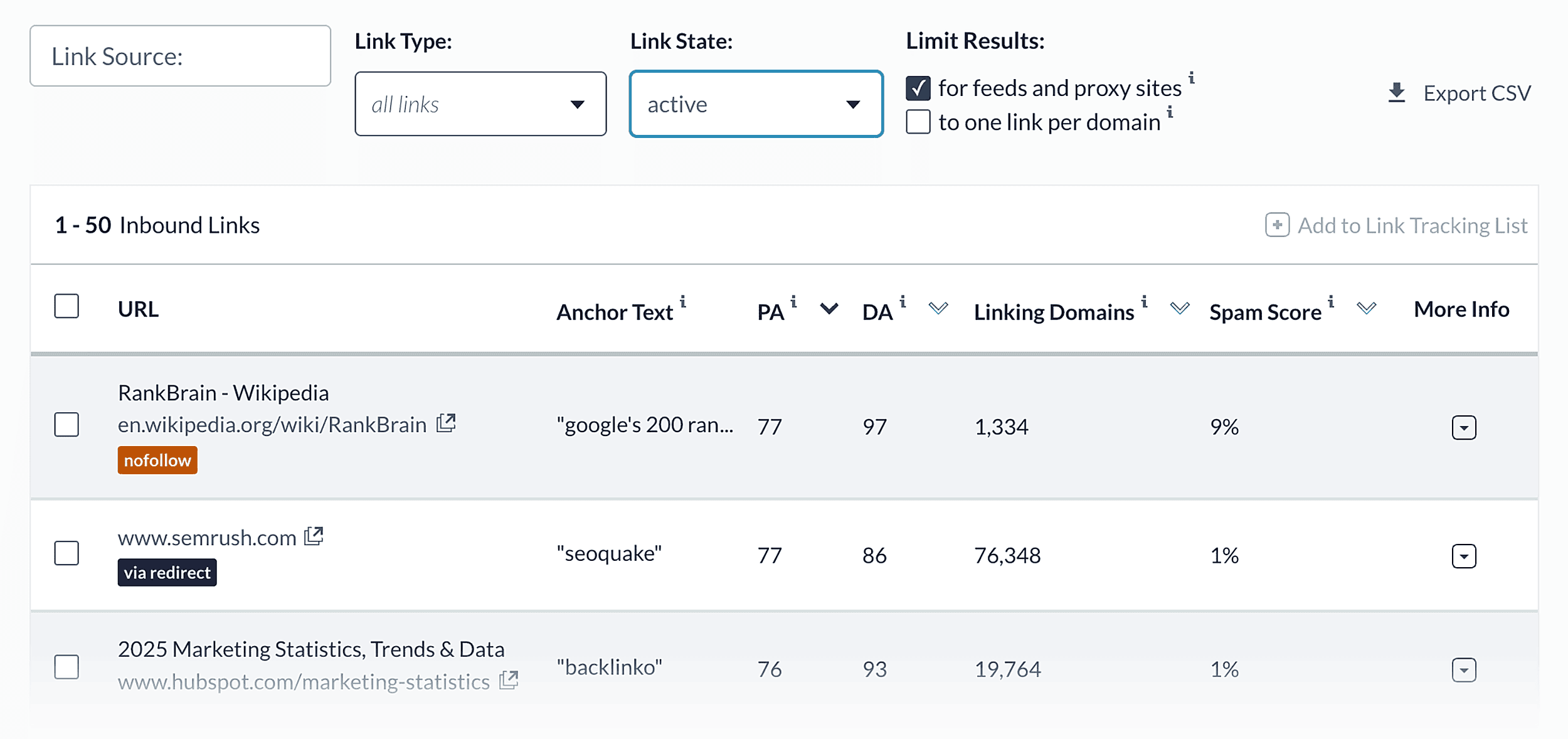Enable the 'to one link per domain' checkbox
Viewport: 1568px width, 739px height.
918,123
